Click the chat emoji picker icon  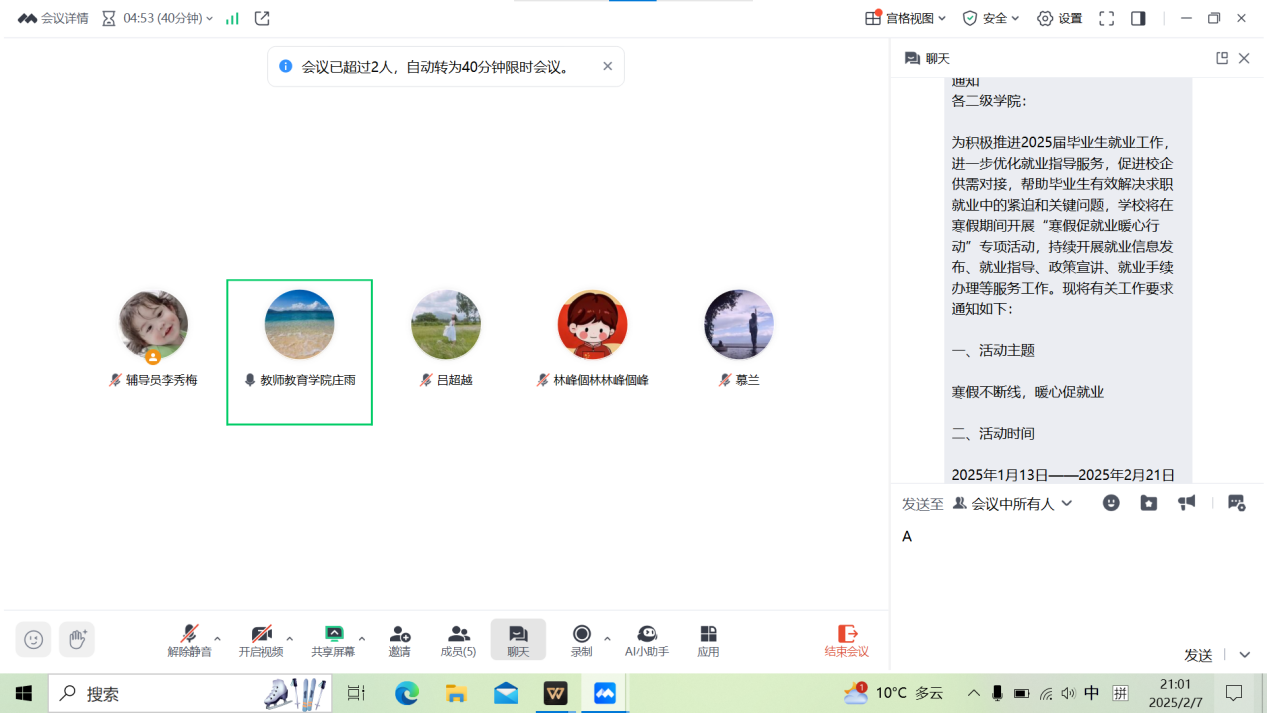click(1111, 503)
